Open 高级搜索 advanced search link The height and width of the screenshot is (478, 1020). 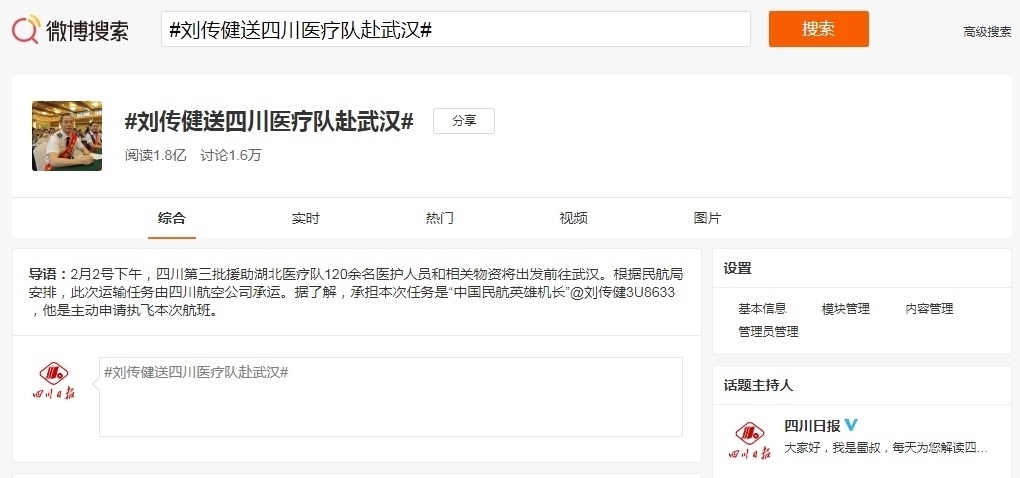point(986,32)
